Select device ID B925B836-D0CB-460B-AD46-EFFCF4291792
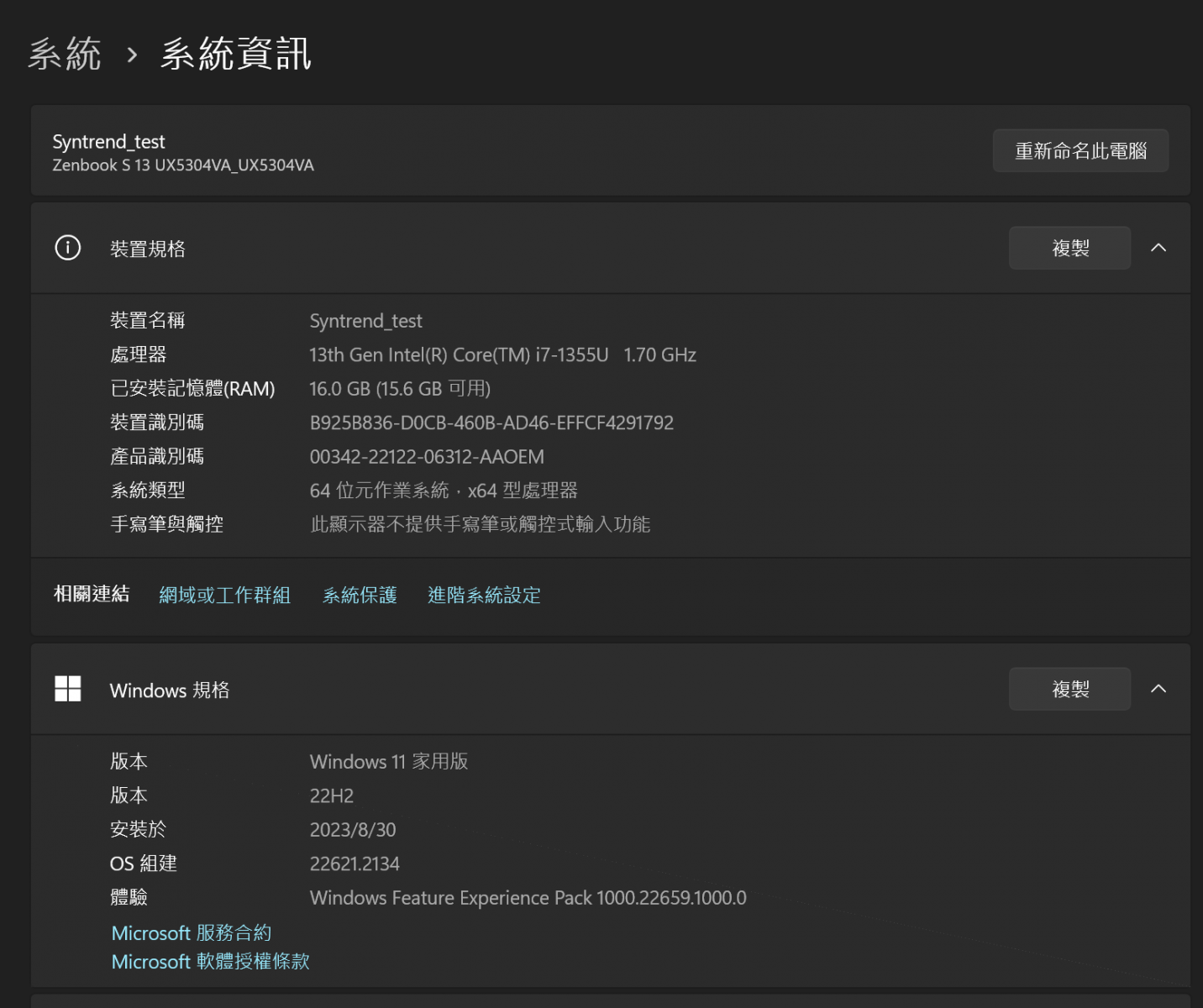Image resolution: width=1203 pixels, height=1008 pixels. point(491,423)
